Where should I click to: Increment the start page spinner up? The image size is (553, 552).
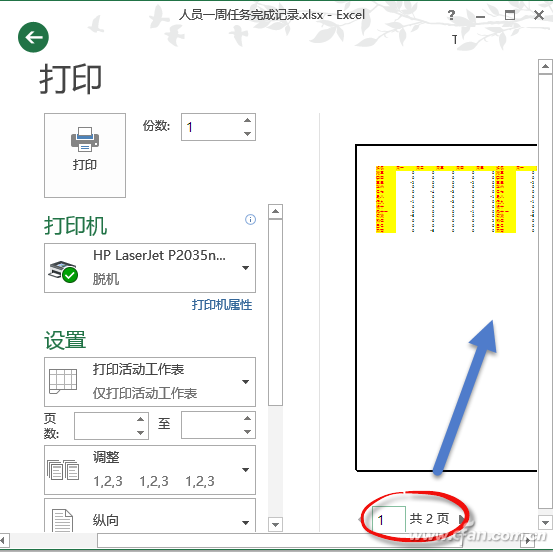pyautogui.click(x=140, y=419)
